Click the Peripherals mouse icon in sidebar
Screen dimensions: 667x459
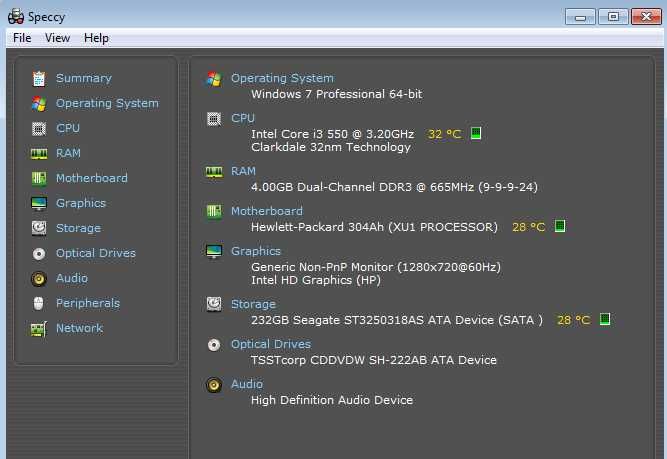click(x=38, y=303)
